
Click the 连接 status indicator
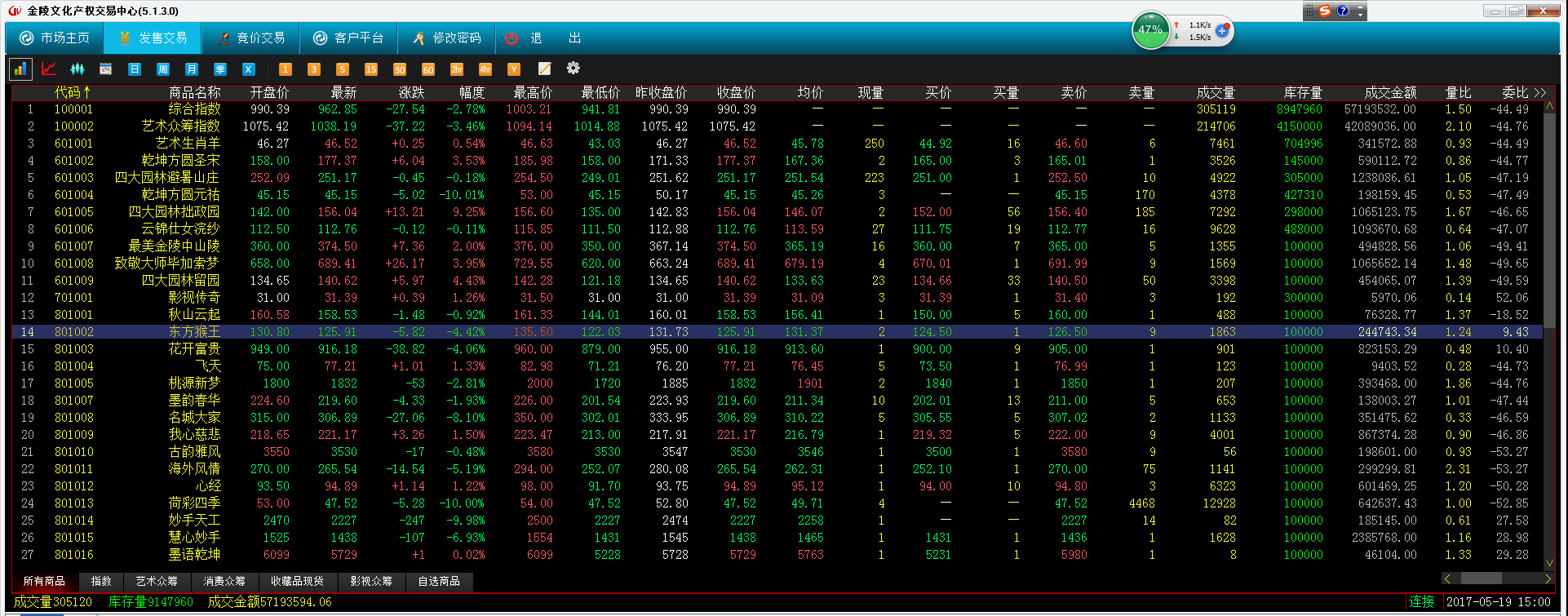pyautogui.click(x=1422, y=601)
